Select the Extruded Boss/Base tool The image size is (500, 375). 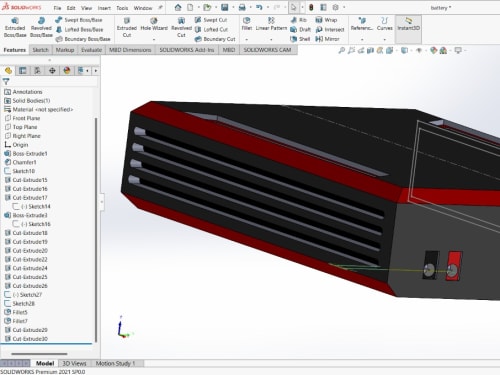click(x=15, y=27)
